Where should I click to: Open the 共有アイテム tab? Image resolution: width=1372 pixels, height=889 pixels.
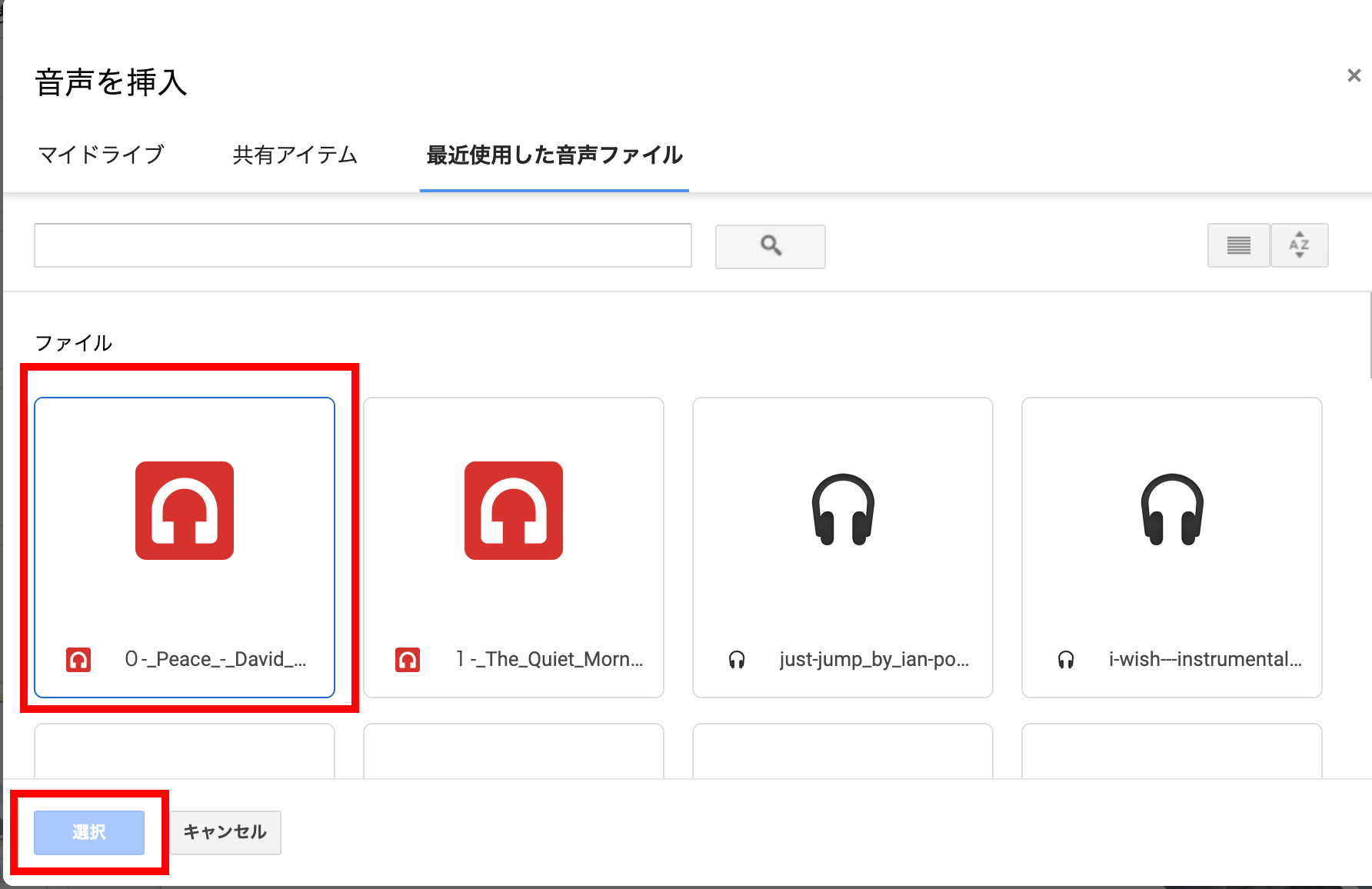click(x=295, y=155)
